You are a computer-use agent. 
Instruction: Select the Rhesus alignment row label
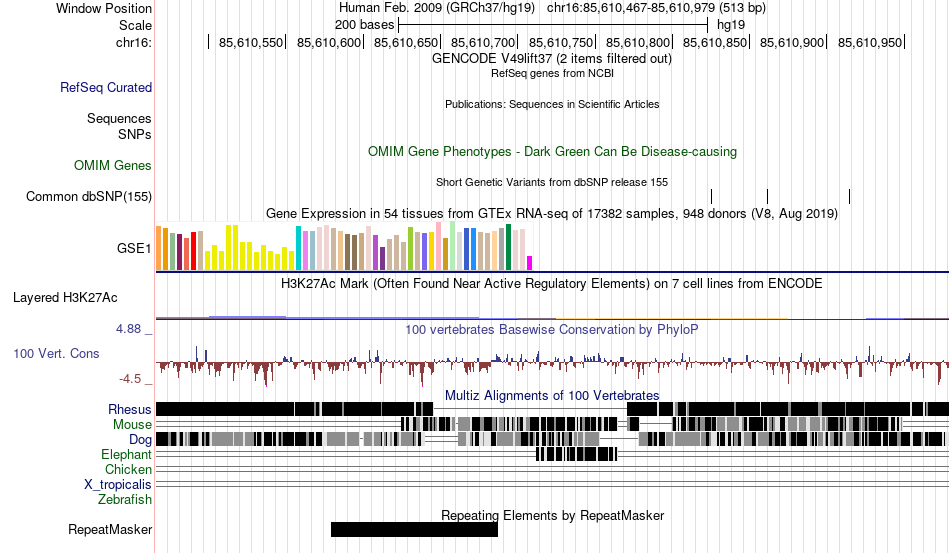click(130, 409)
